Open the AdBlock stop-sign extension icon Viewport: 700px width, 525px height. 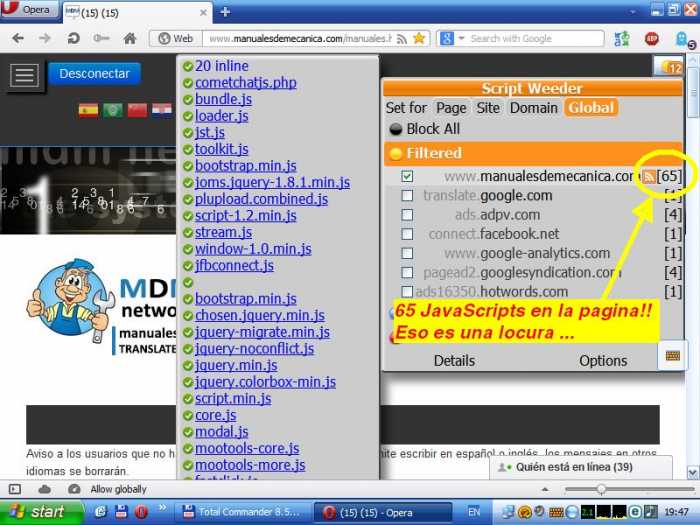point(651,39)
